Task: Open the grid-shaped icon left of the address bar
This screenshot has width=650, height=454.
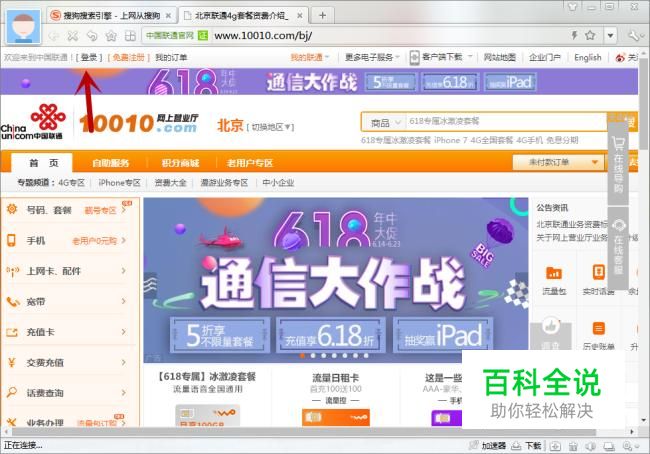Action: pos(130,36)
